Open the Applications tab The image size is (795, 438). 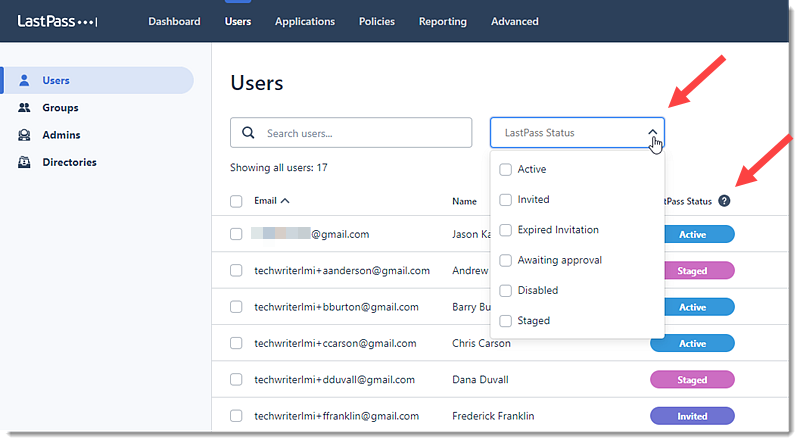pyautogui.click(x=305, y=21)
